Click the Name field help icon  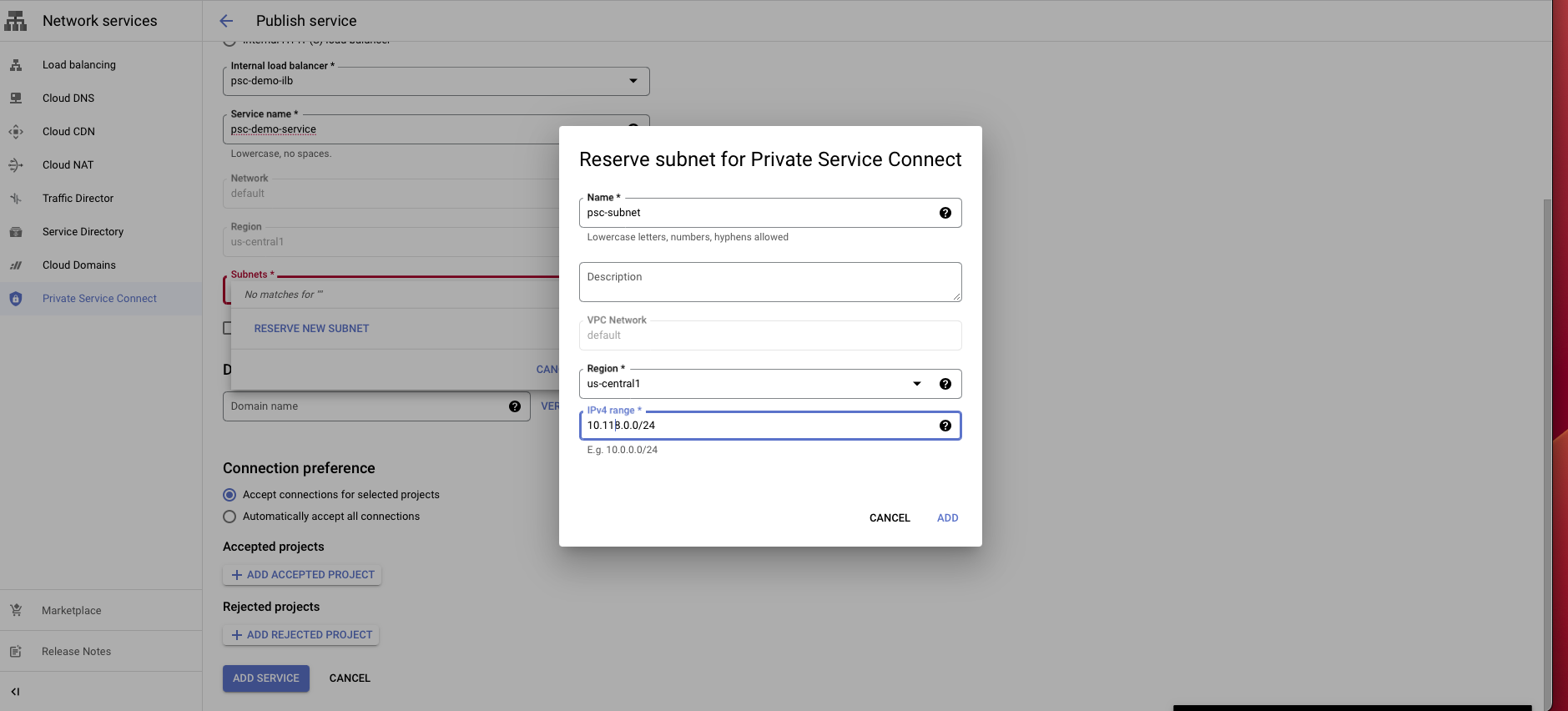click(x=945, y=213)
